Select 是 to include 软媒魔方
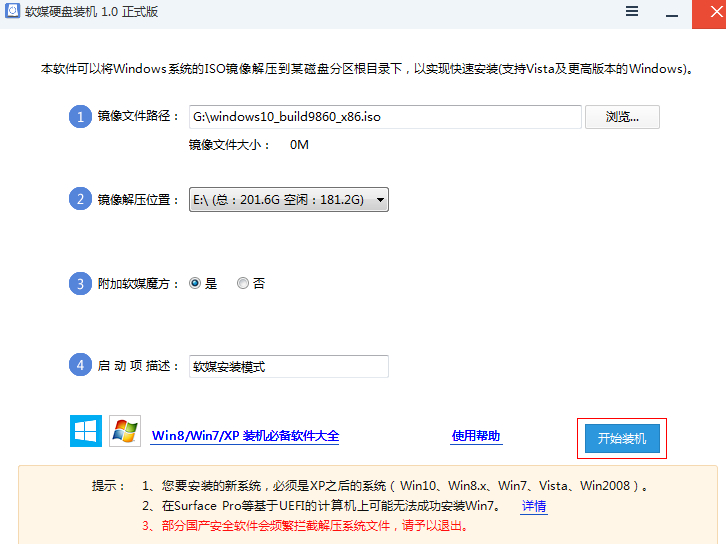Viewport: 726px width, 544px height. (x=195, y=283)
